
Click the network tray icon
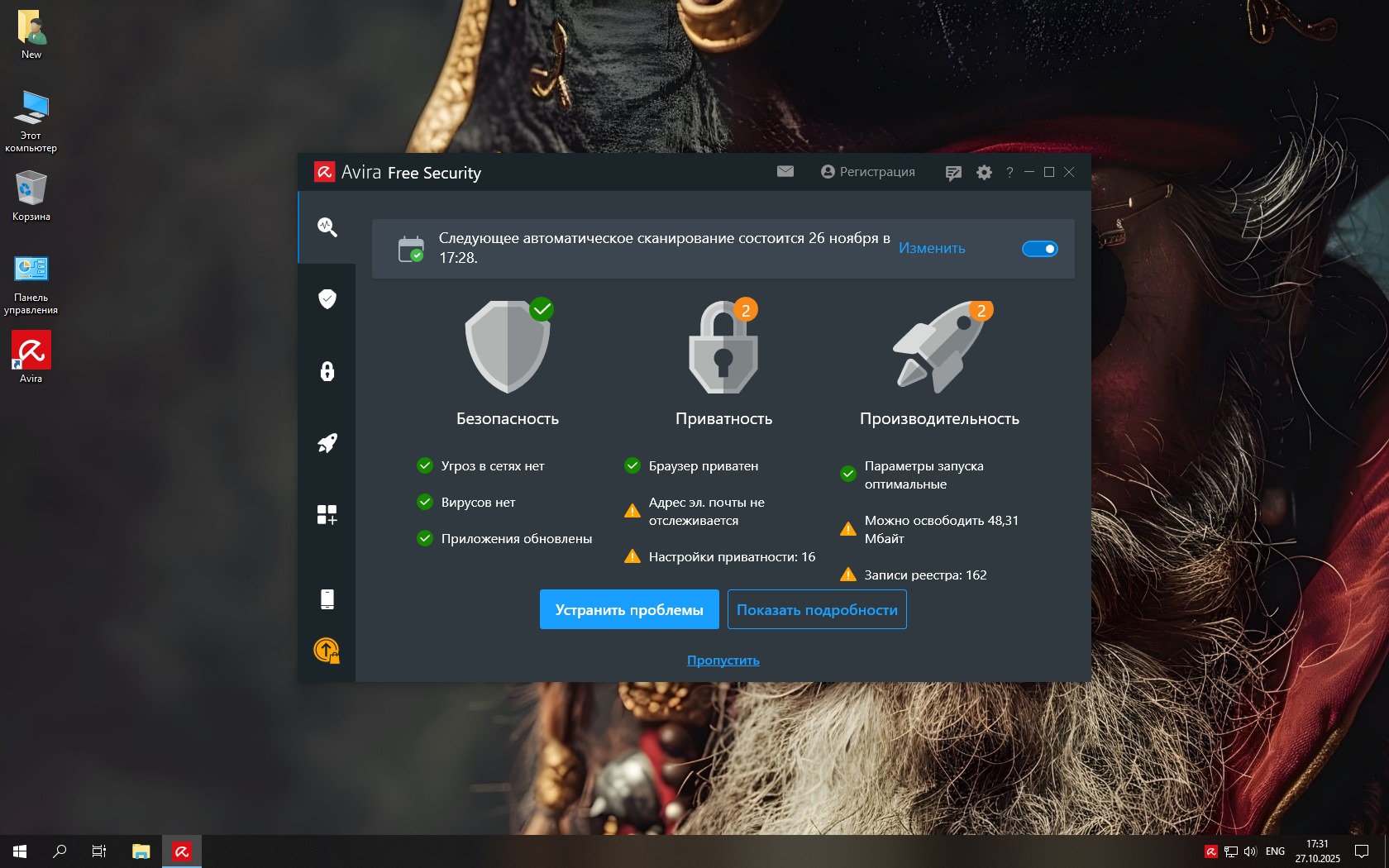click(1231, 851)
